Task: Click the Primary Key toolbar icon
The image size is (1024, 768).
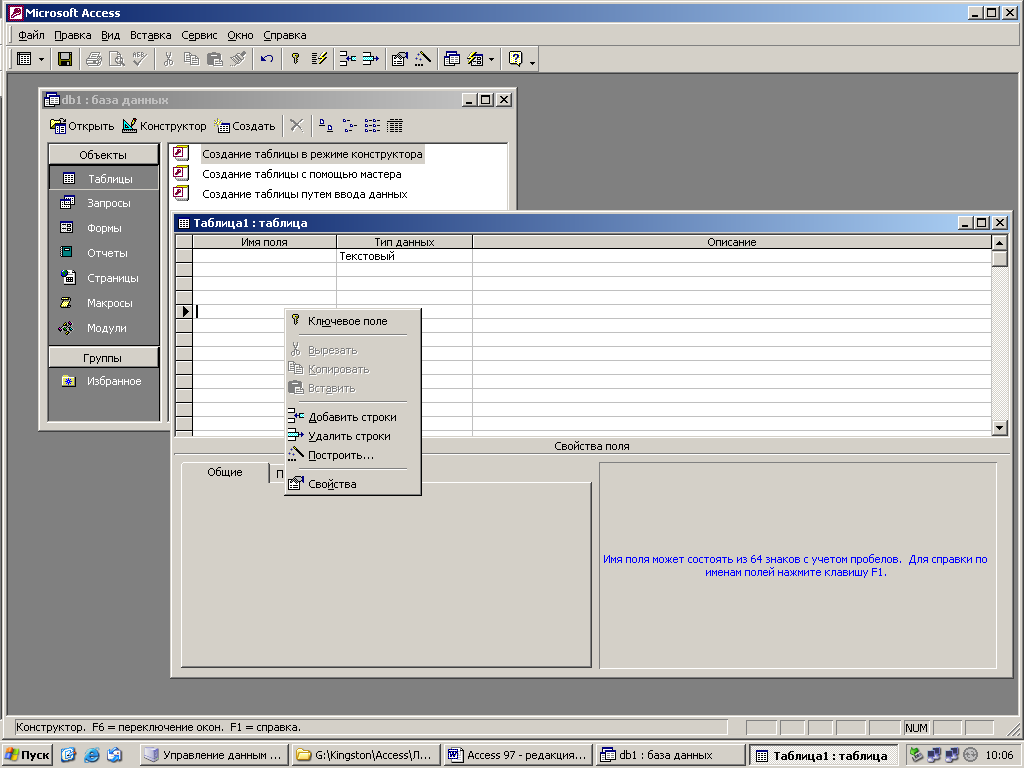Action: click(x=296, y=59)
